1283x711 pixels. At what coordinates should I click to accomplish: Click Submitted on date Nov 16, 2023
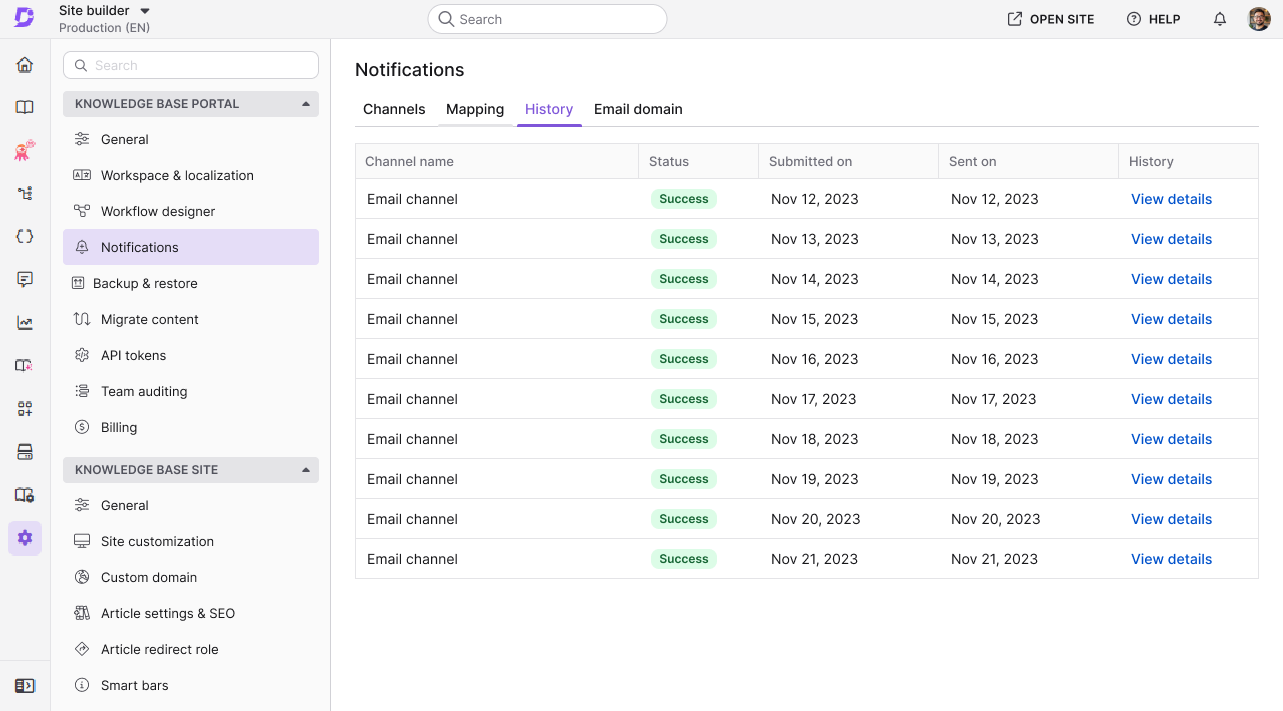[x=815, y=359]
